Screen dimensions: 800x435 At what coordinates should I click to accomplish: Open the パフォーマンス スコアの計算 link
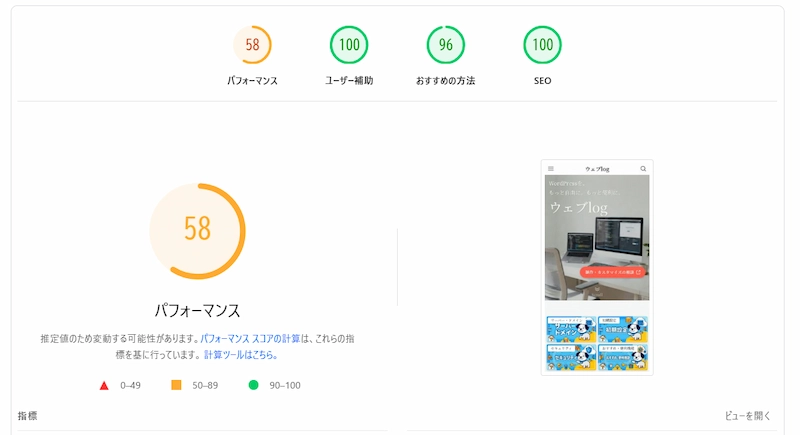tap(250, 339)
